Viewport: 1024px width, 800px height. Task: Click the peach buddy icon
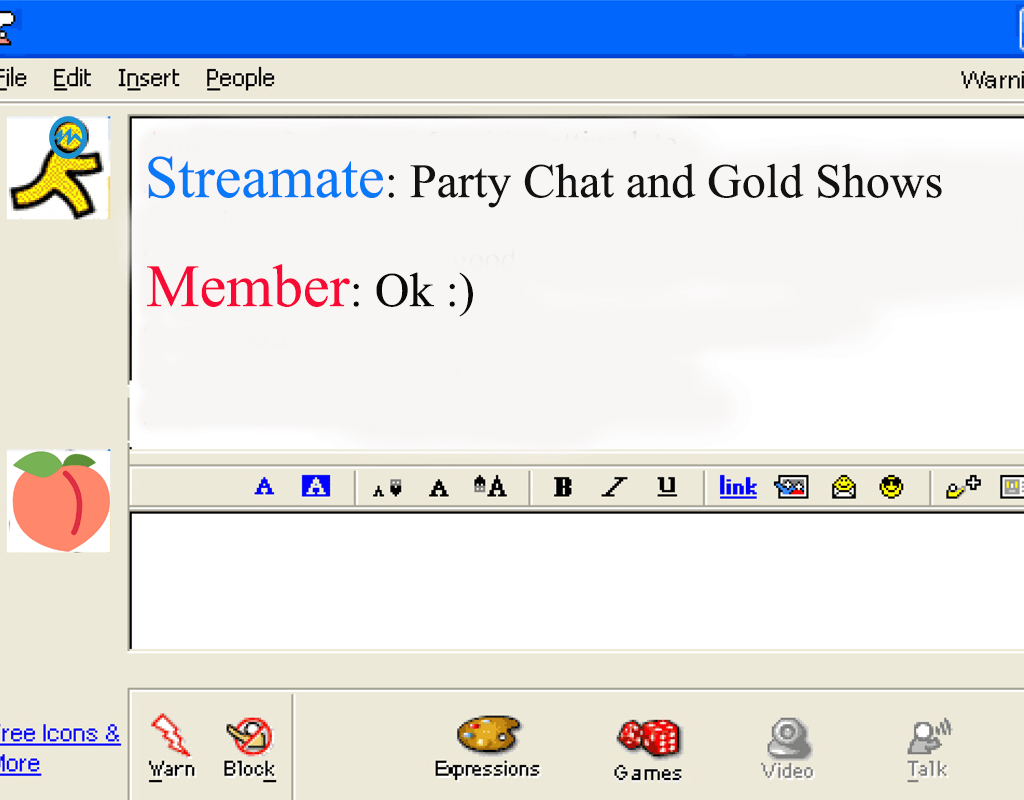click(58, 501)
